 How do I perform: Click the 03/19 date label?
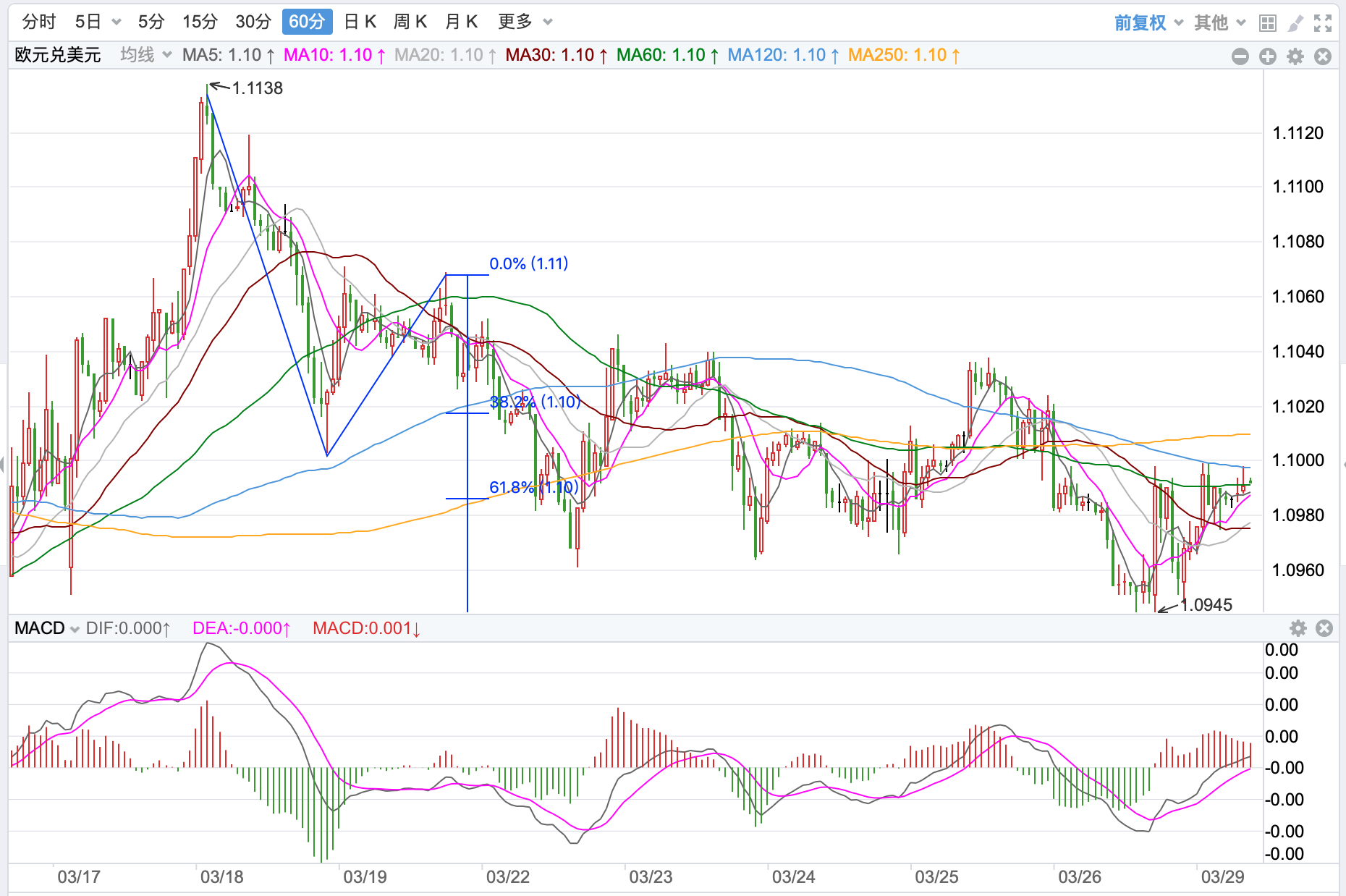click(x=365, y=877)
